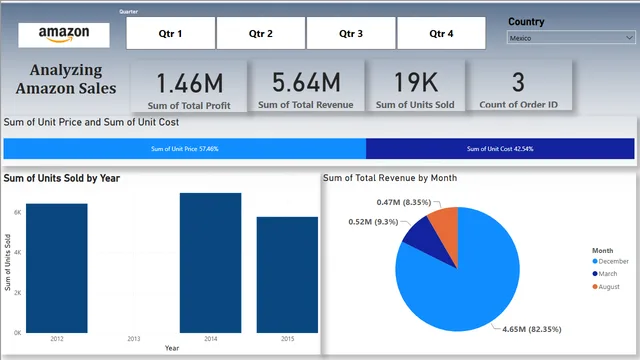Image resolution: width=640 pixels, height=360 pixels.
Task: Click the 'Sum of Units Sold by Year' title
Action: tap(62, 178)
